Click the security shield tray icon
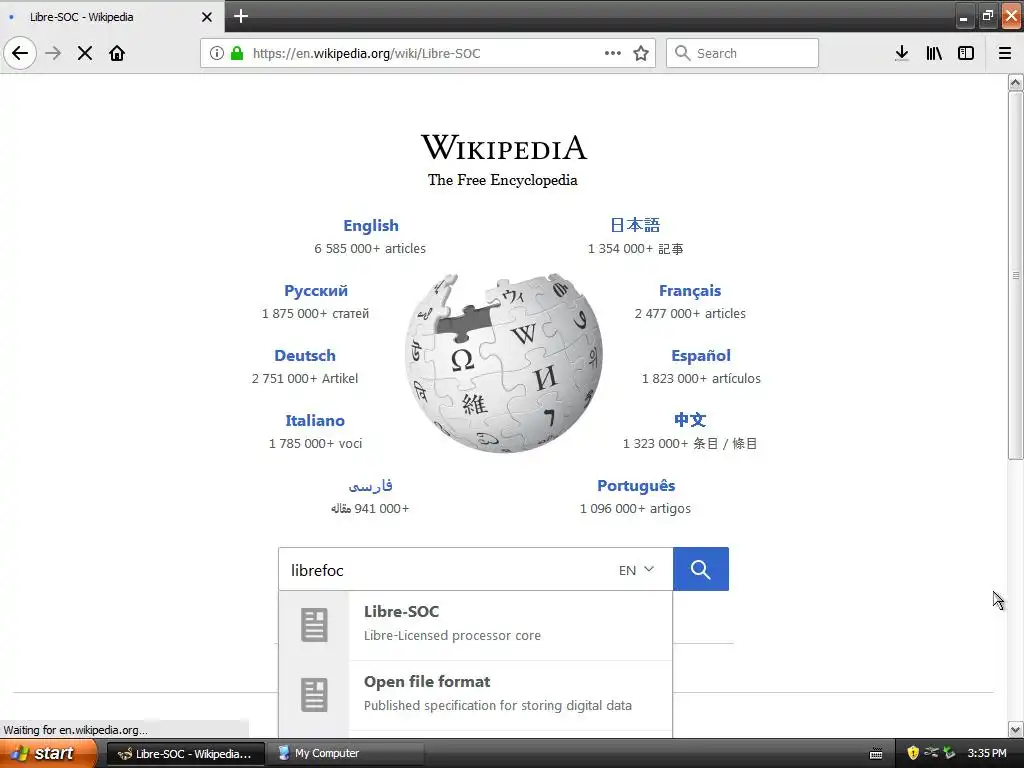 pos(913,753)
